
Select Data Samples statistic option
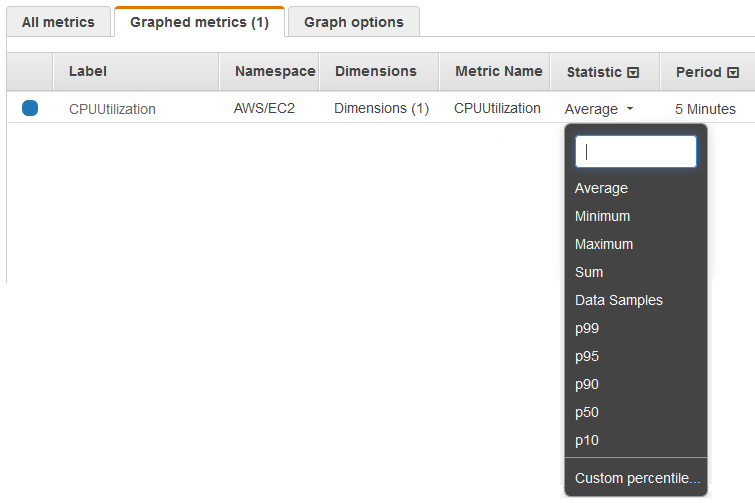click(618, 300)
